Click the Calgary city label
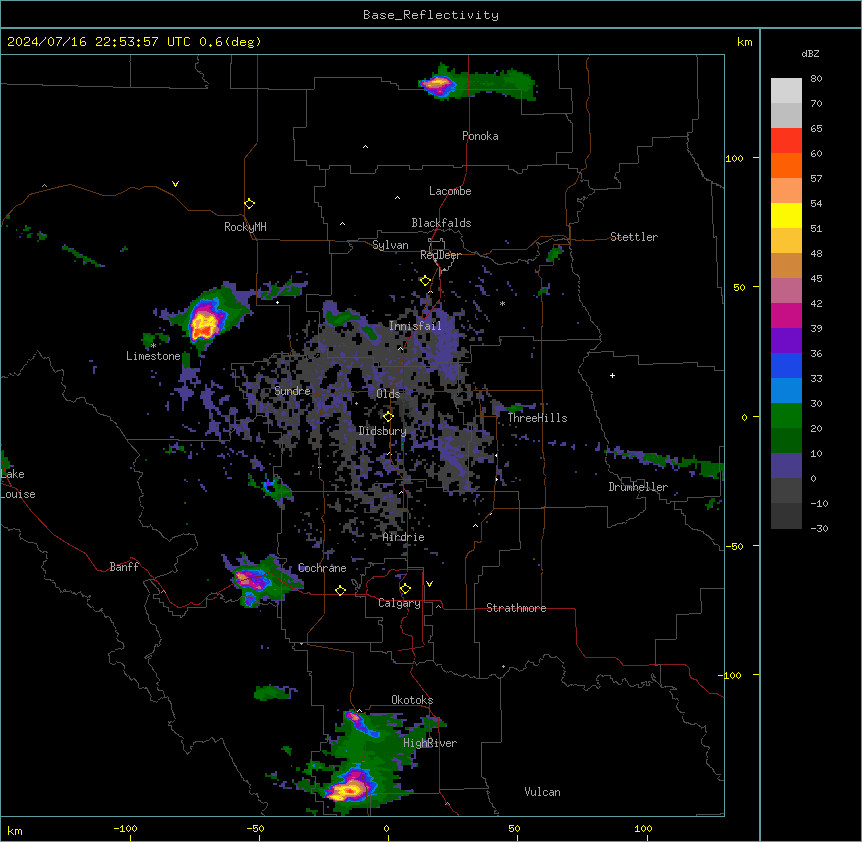Viewport: 862px width, 842px height. (x=399, y=603)
